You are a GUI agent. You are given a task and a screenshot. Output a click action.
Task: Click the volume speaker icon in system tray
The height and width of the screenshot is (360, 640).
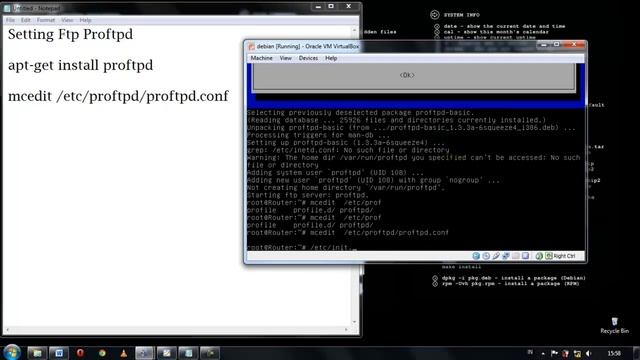(x=588, y=353)
